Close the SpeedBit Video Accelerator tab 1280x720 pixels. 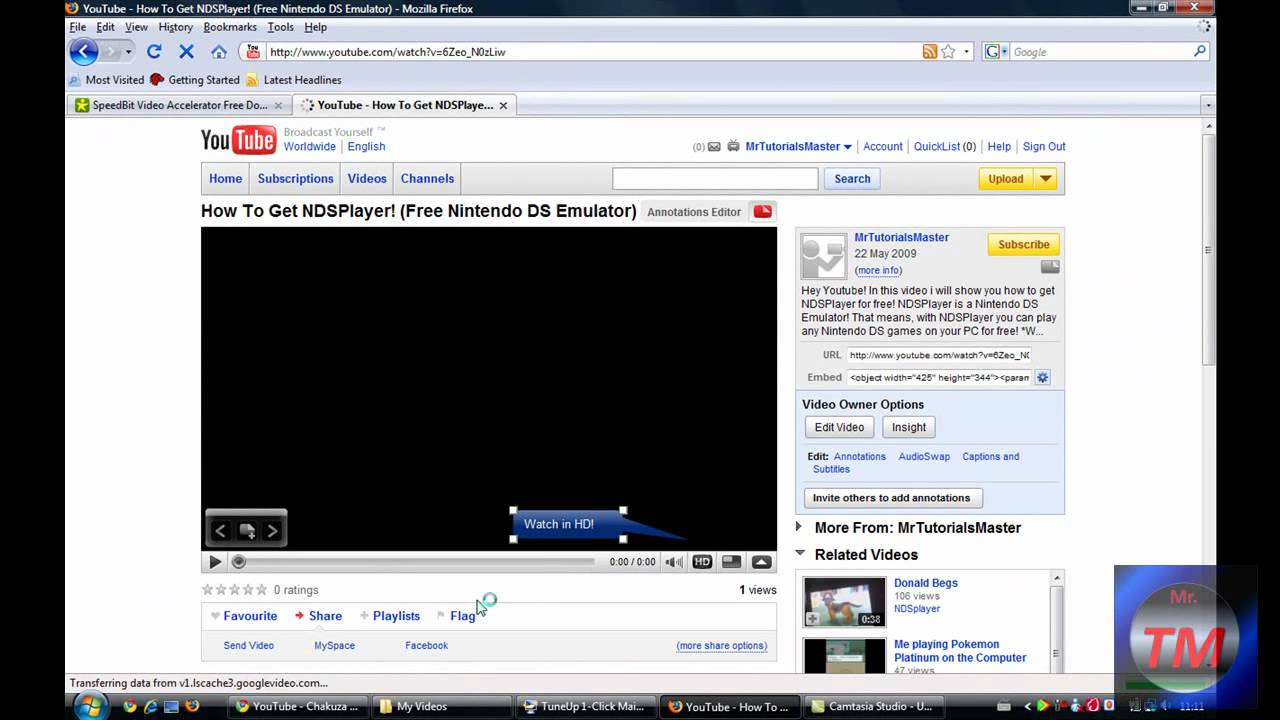point(279,105)
